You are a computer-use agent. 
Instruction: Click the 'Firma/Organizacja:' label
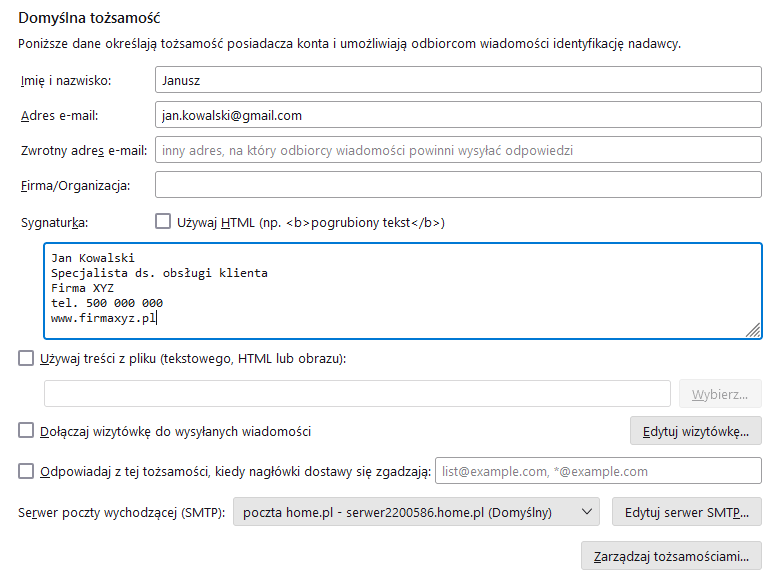75,185
